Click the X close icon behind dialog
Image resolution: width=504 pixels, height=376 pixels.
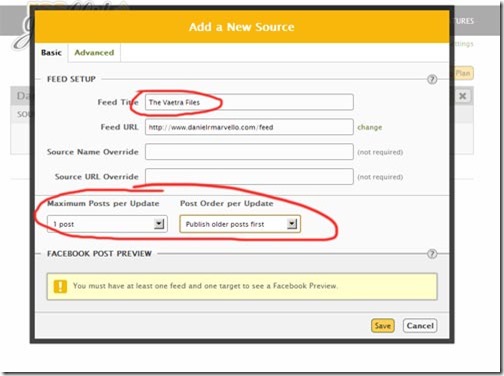coord(462,96)
